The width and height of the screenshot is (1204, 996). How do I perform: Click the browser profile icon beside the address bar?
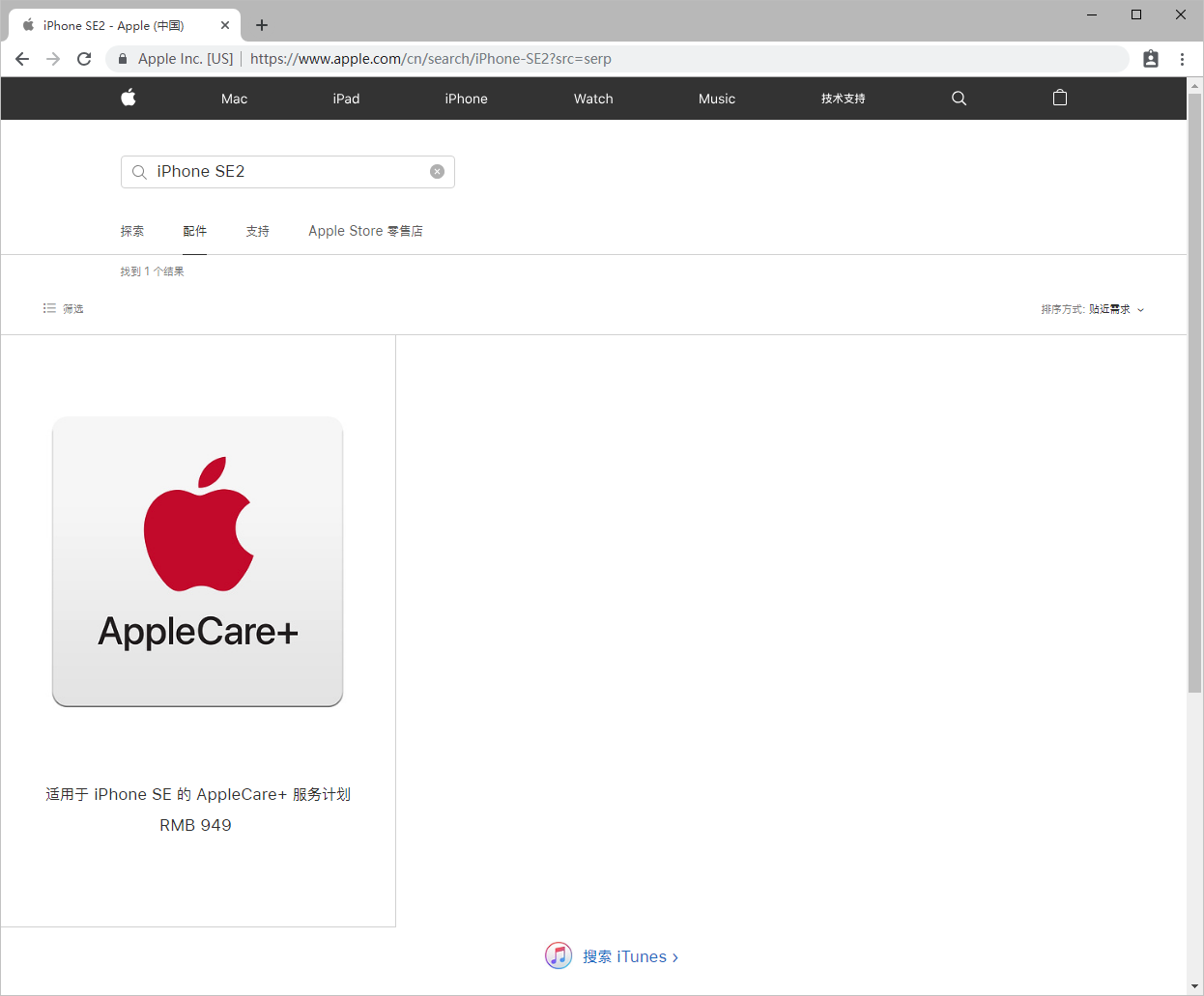click(x=1150, y=58)
